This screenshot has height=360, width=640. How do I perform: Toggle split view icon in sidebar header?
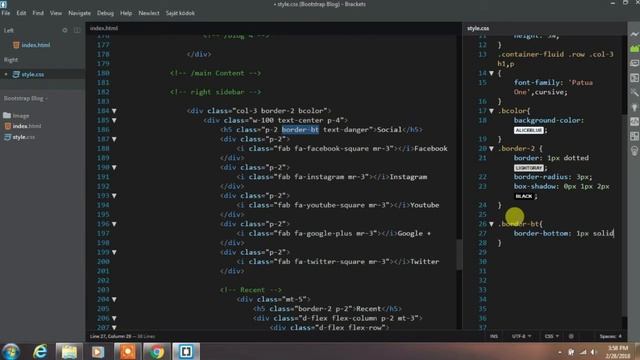pyautogui.click(x=77, y=30)
